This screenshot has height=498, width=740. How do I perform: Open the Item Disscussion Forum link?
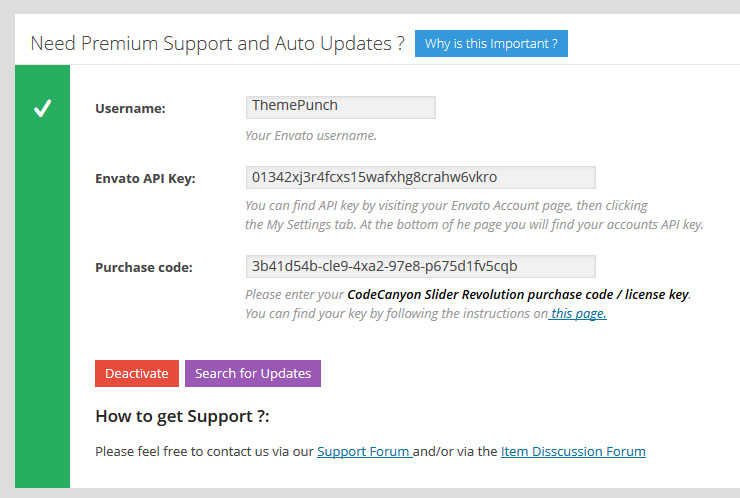[573, 451]
